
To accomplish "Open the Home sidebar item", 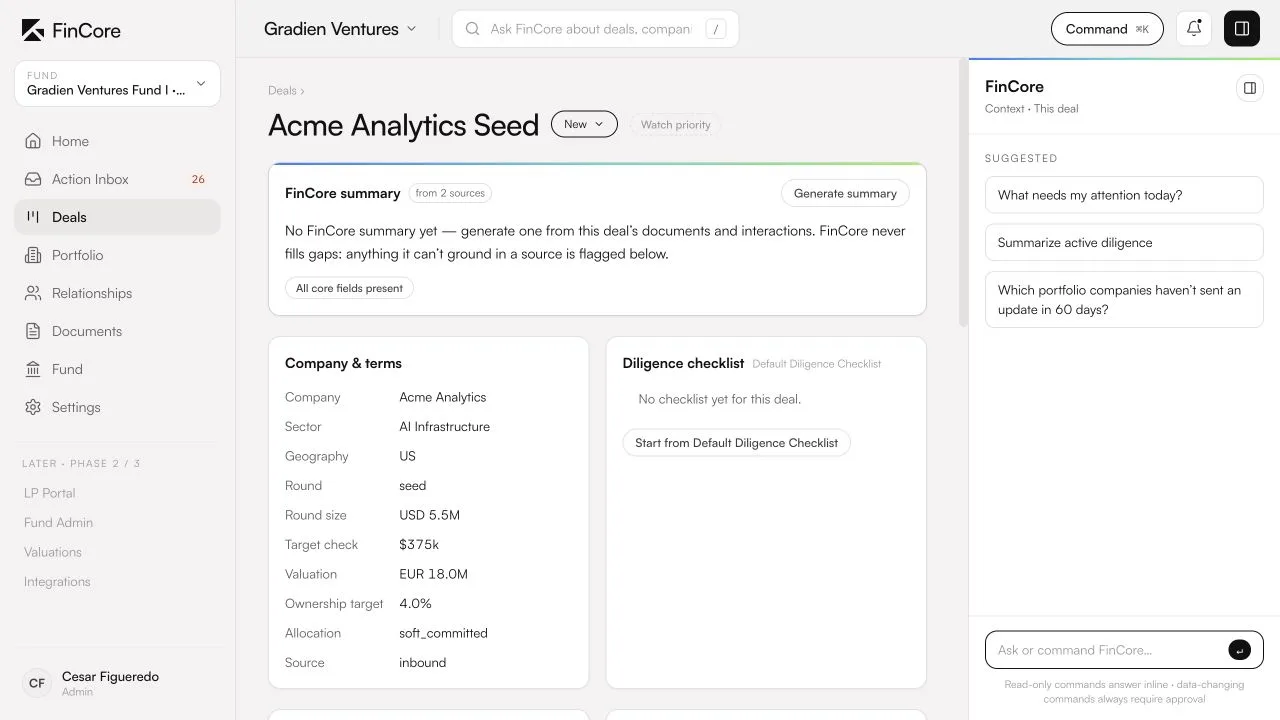I will coord(117,141).
